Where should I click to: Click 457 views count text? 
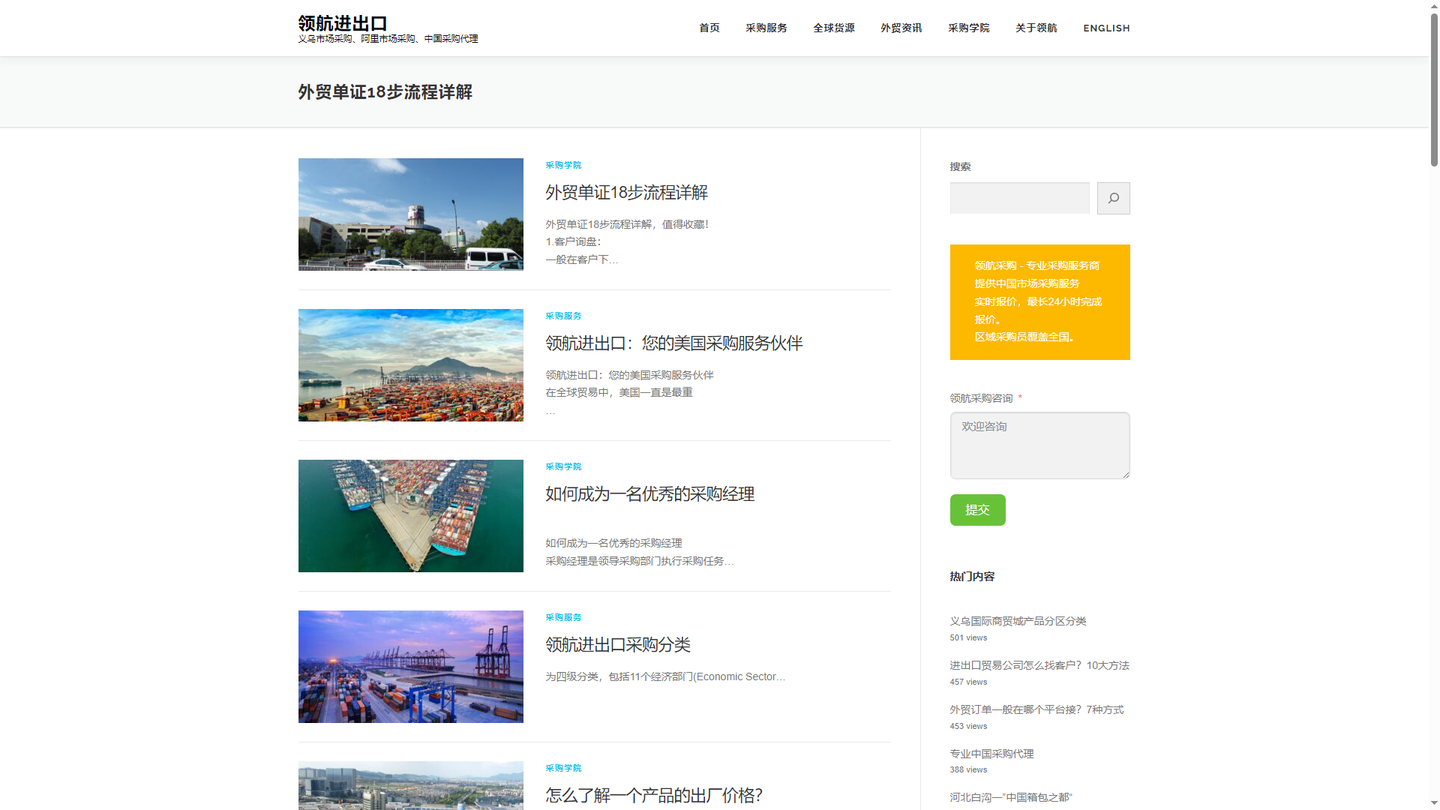968,682
